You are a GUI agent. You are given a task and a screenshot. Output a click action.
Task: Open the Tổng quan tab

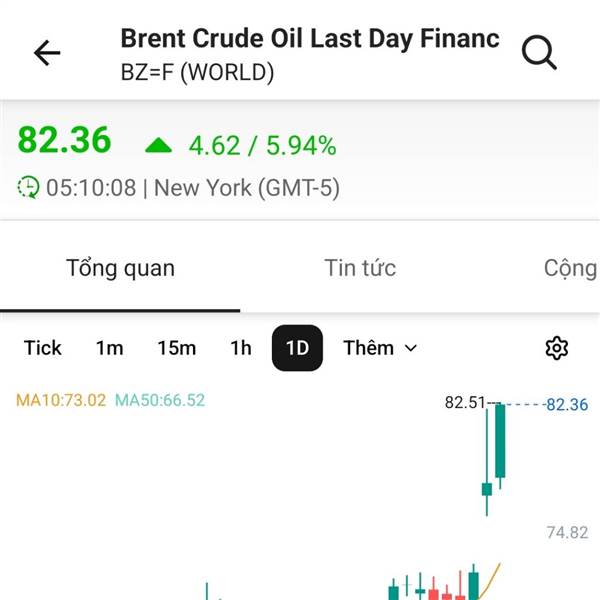tap(120, 268)
